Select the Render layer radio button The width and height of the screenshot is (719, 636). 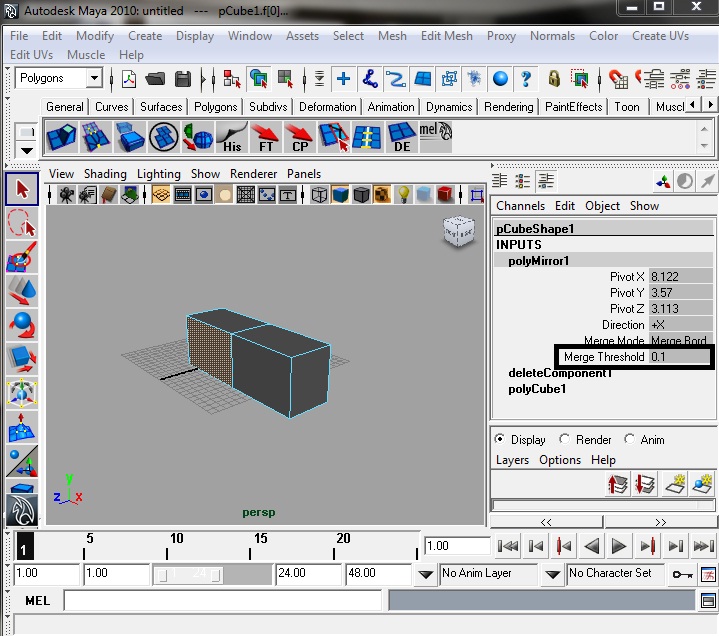(565, 439)
